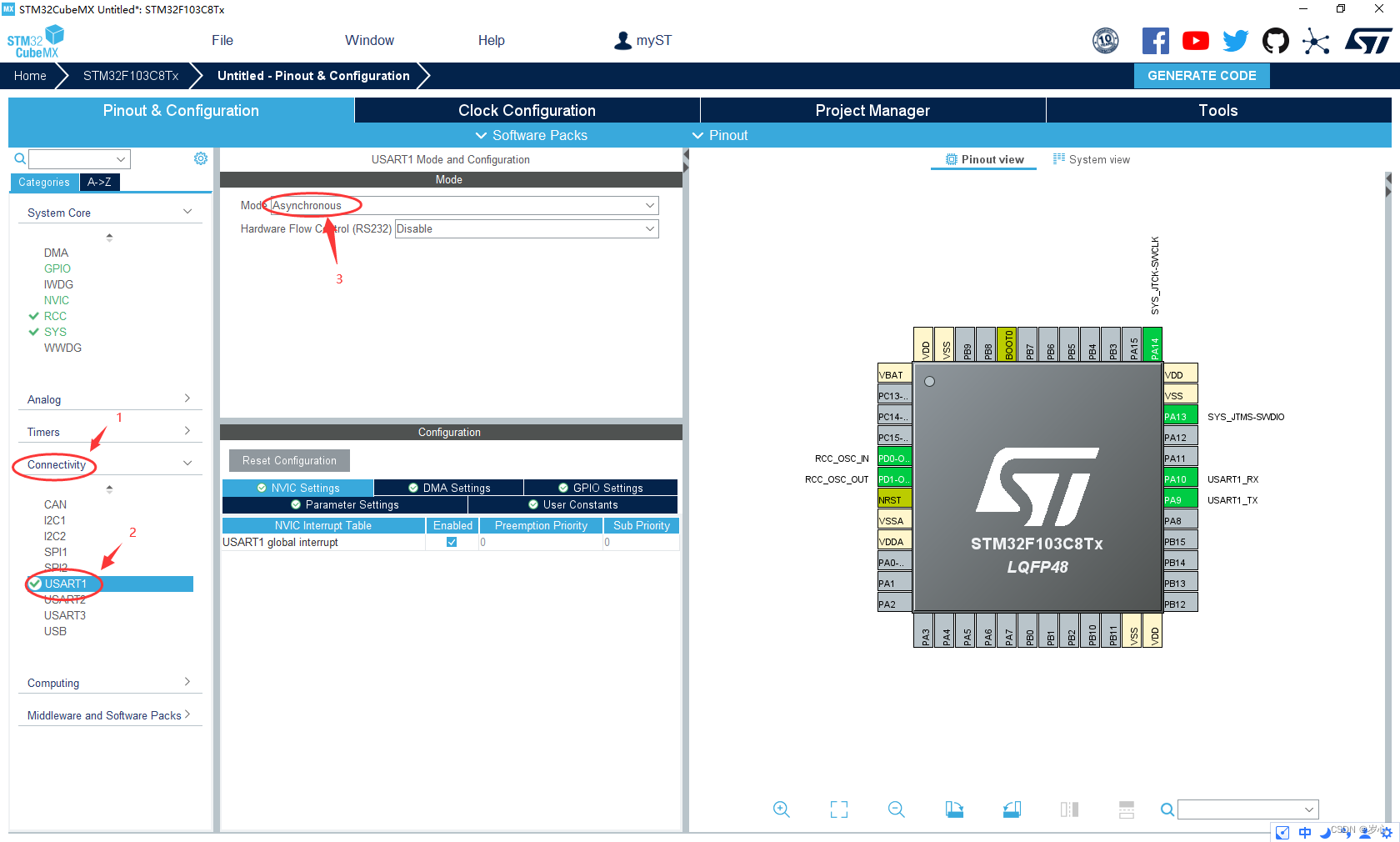Viewport: 1400px width, 842px height.
Task: Switch to Project Manager tab
Action: point(872,110)
